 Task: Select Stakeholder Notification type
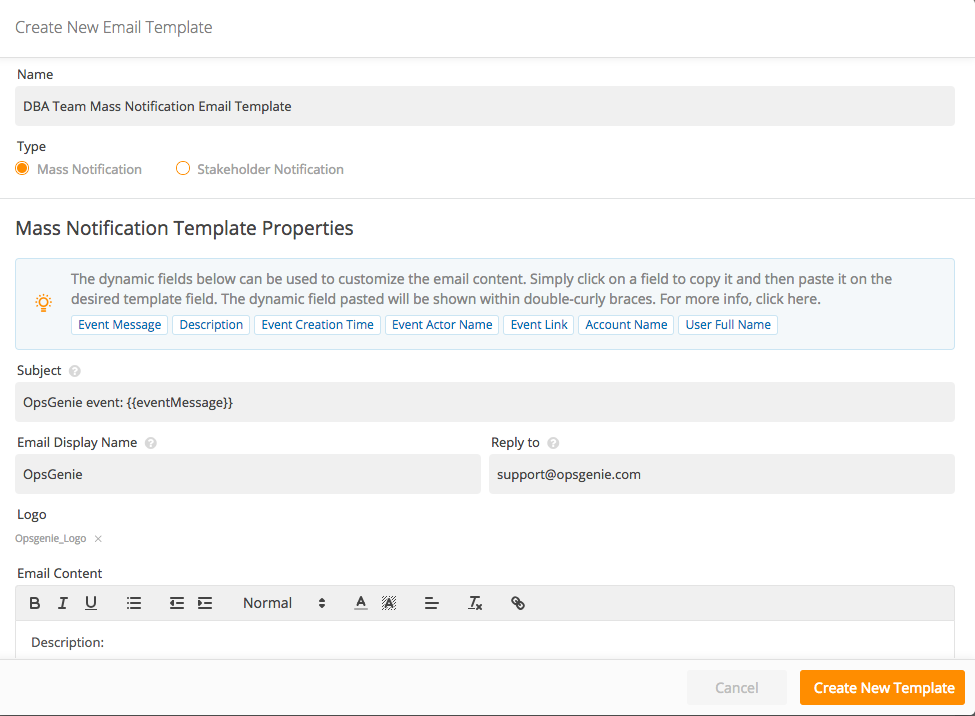click(x=183, y=169)
